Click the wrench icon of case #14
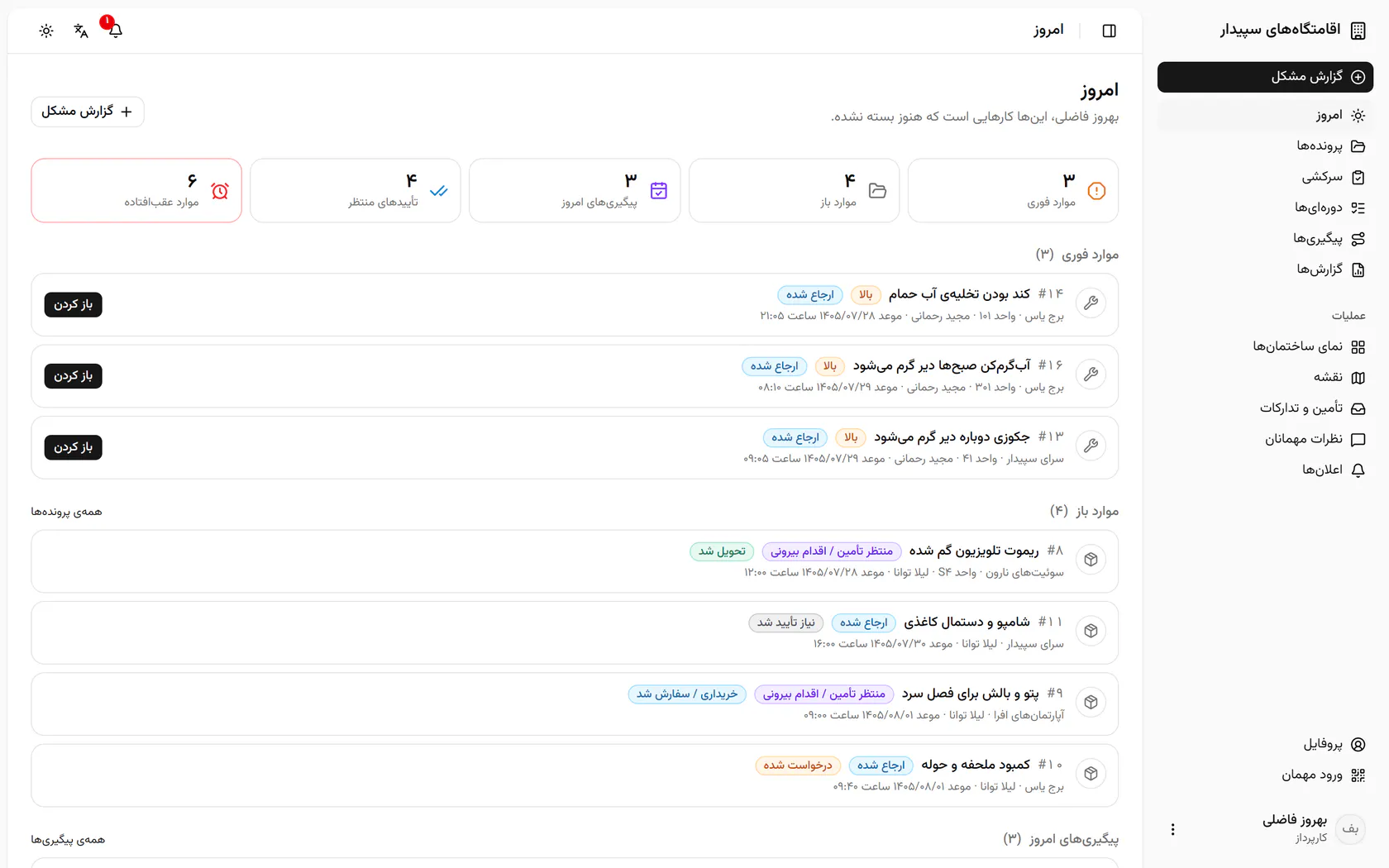The width and height of the screenshot is (1389, 868). (1091, 303)
